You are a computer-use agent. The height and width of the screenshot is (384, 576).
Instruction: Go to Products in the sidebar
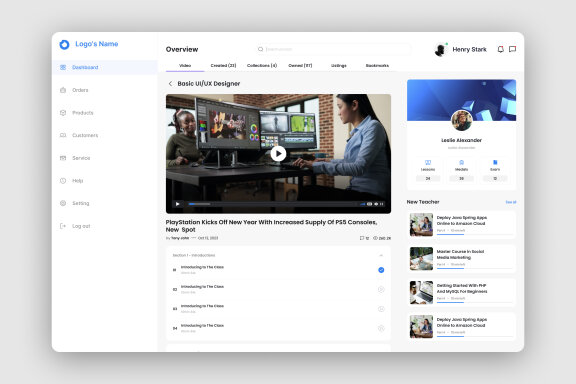105,113
